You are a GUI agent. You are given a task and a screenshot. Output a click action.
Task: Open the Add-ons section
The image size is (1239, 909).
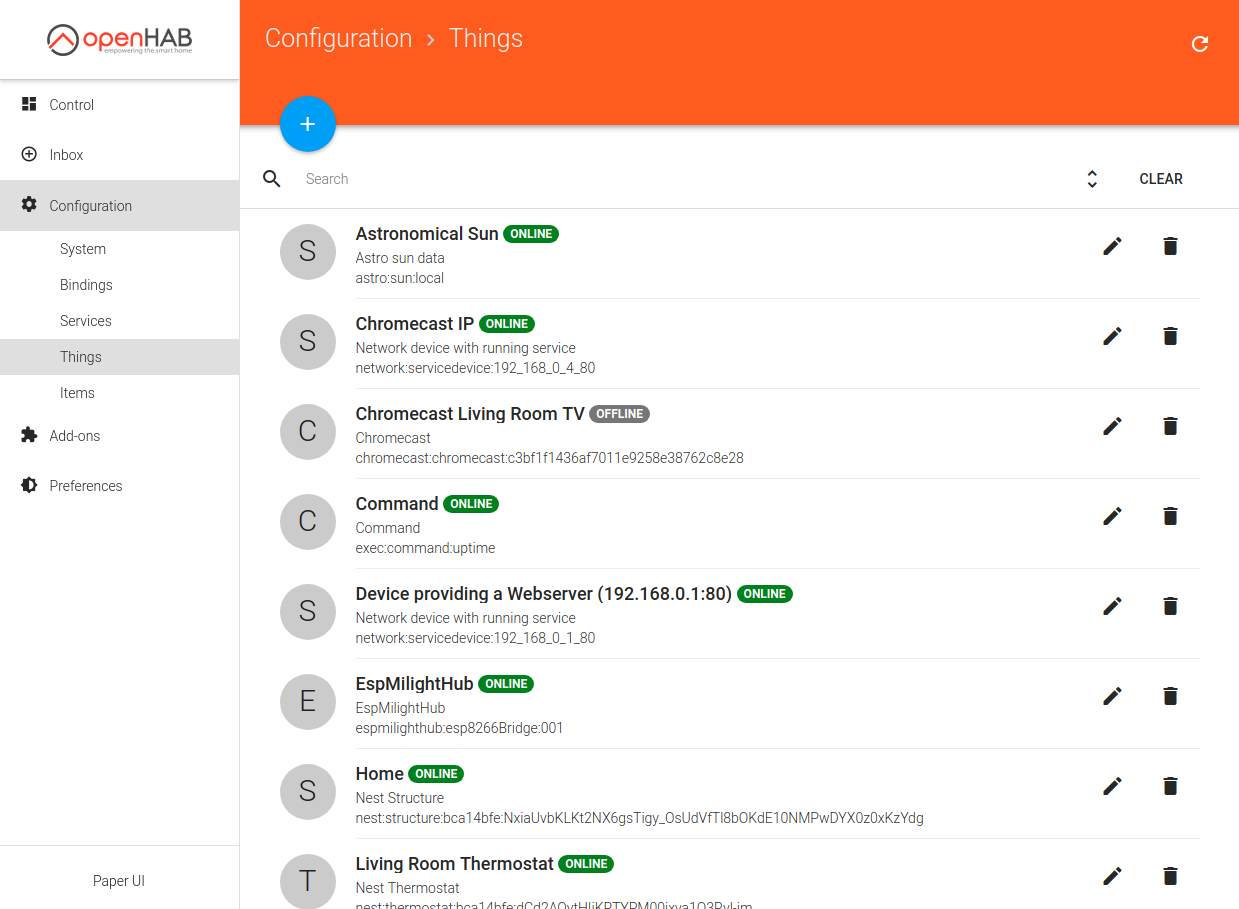(75, 435)
